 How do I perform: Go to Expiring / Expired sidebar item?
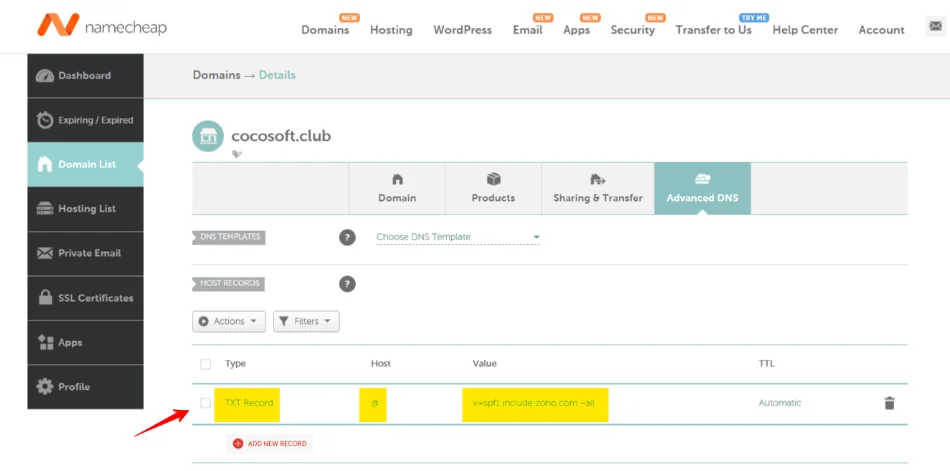pyautogui.click(x=85, y=120)
